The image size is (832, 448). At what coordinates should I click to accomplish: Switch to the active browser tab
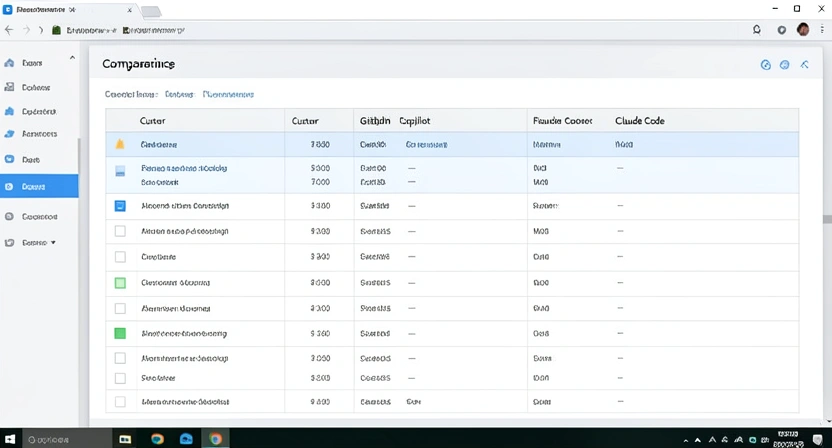pyautogui.click(x=69, y=10)
